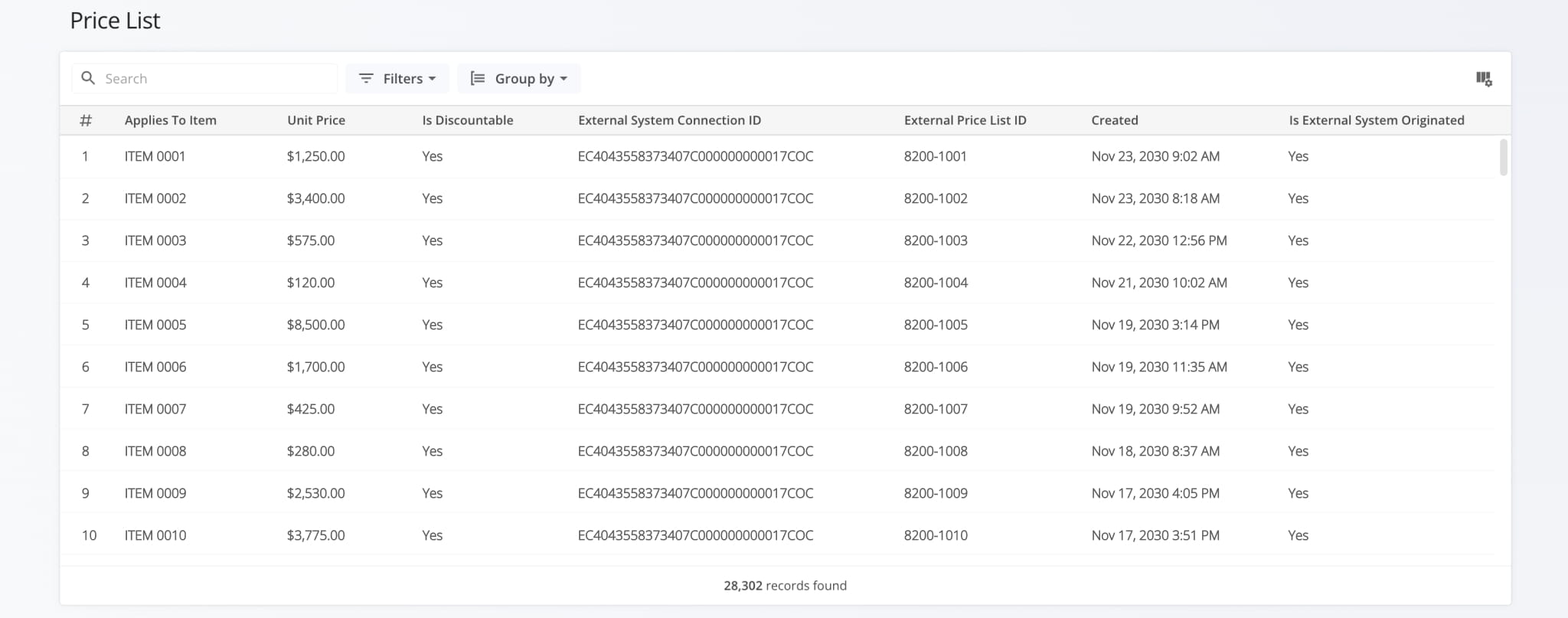Select row ITEM 0006
Screen dimensions: 1568x618
(777, 367)
